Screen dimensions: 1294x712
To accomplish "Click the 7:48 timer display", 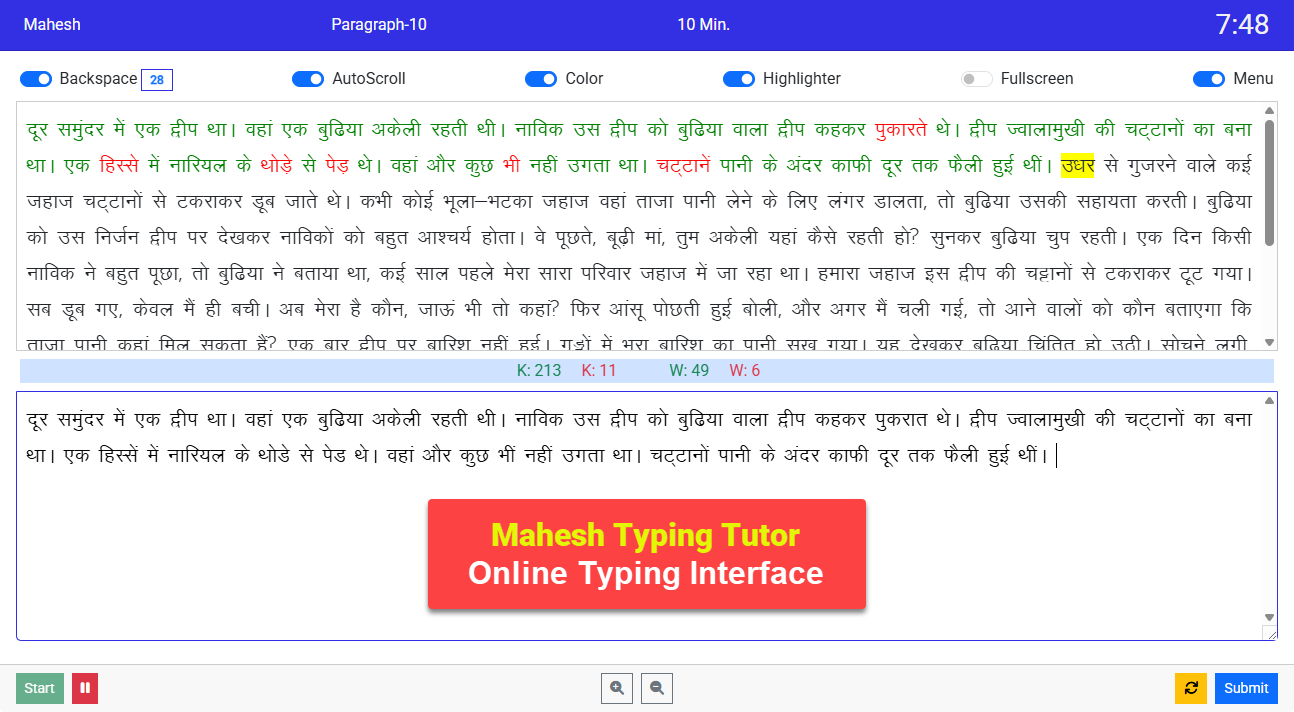I will 1242,25.
